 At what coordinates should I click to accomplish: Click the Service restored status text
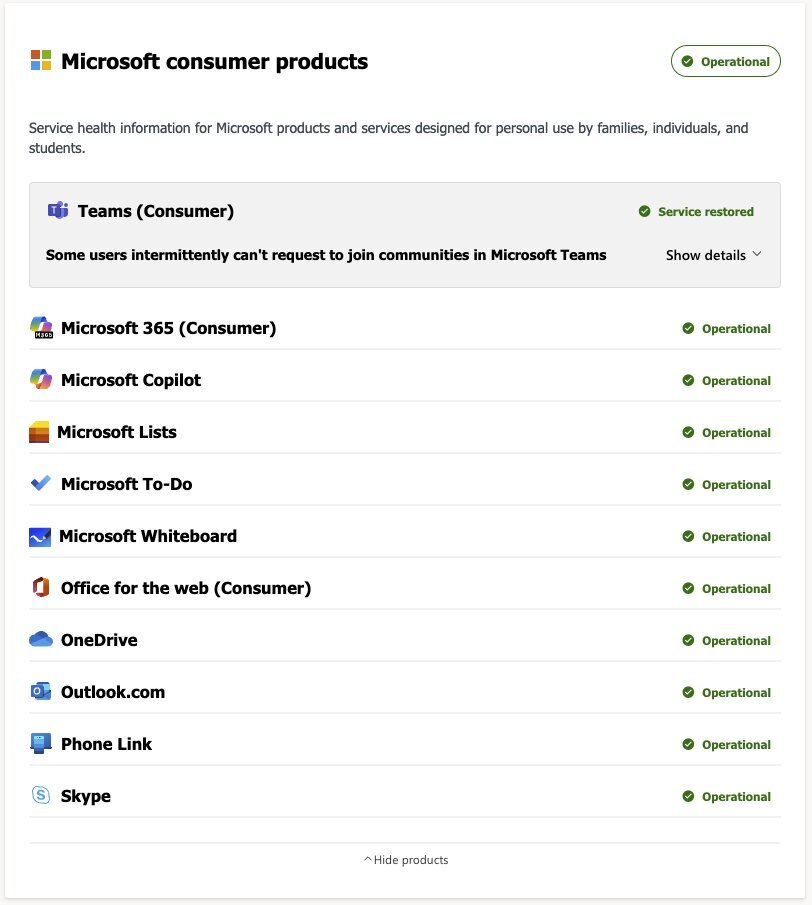click(x=706, y=212)
